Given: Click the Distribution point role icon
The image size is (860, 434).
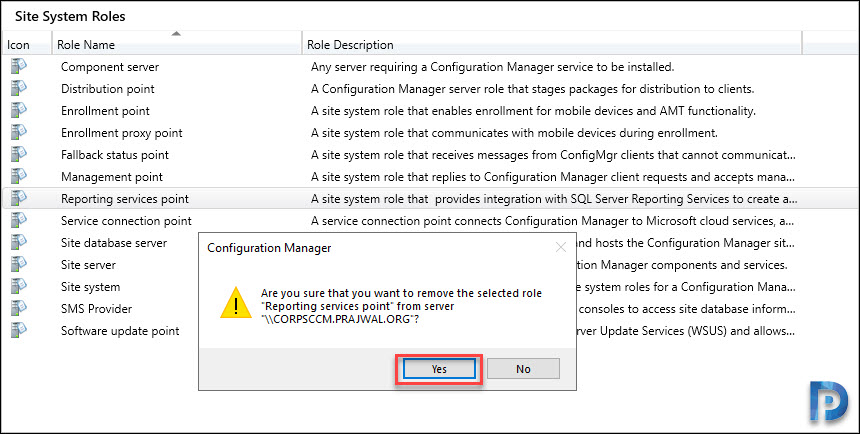Looking at the screenshot, I should click(19, 89).
